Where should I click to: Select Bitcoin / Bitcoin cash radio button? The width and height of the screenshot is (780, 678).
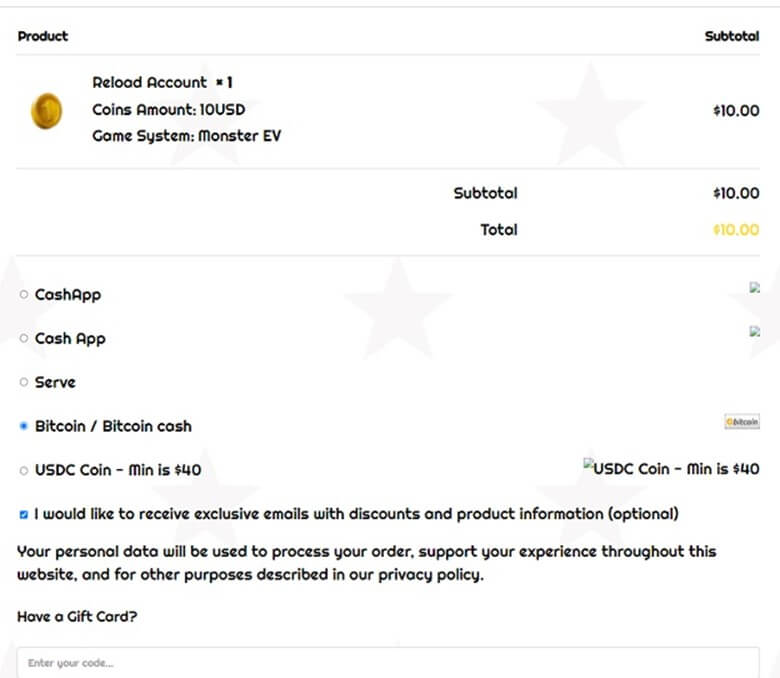coord(23,426)
